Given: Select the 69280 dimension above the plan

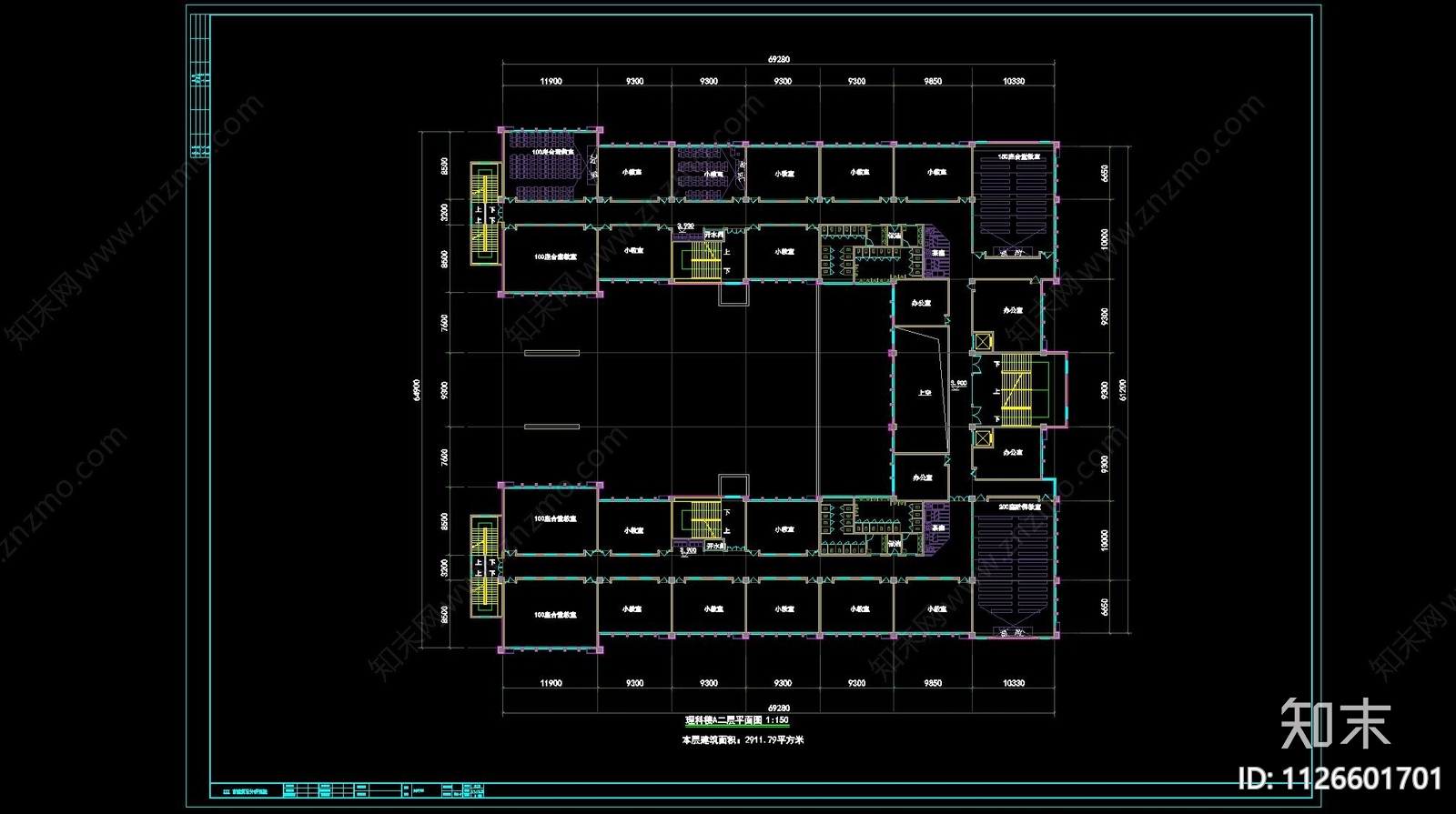Looking at the screenshot, I should [x=779, y=59].
